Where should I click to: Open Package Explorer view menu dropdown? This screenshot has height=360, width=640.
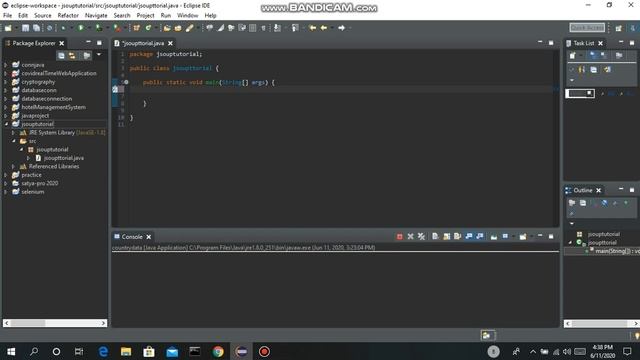(x=99, y=55)
